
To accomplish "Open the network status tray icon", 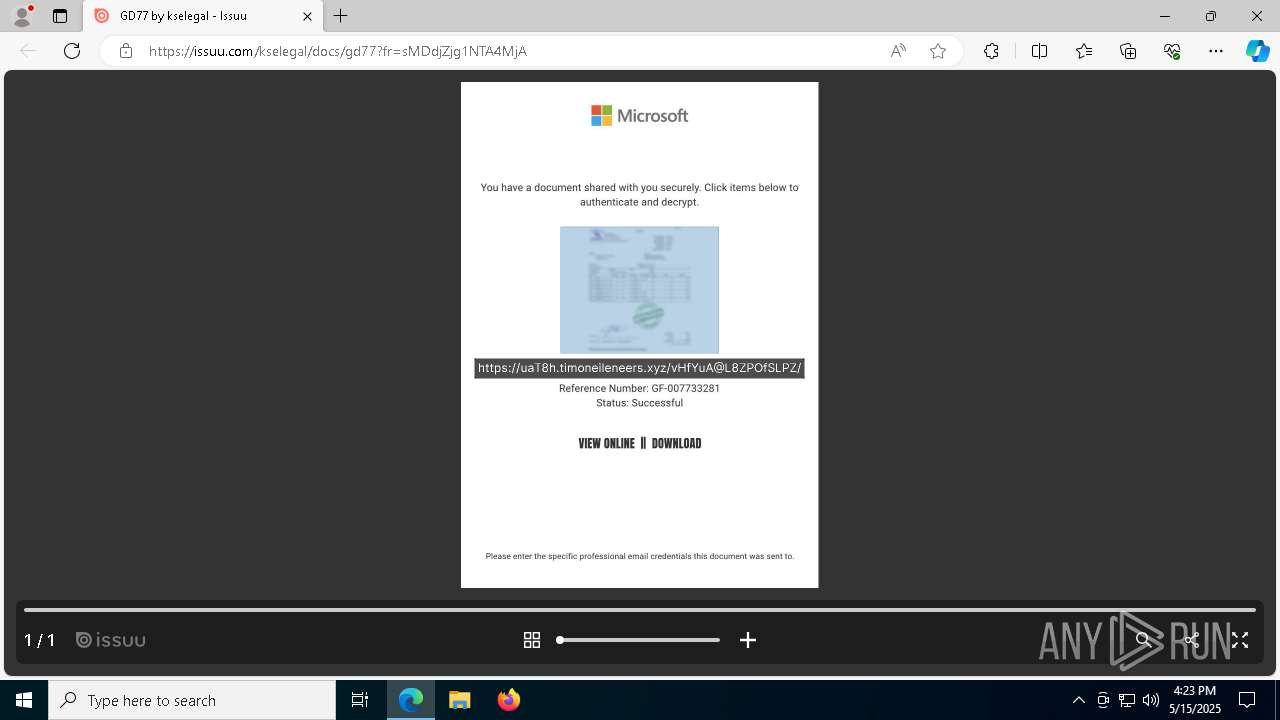I will [x=1127, y=700].
